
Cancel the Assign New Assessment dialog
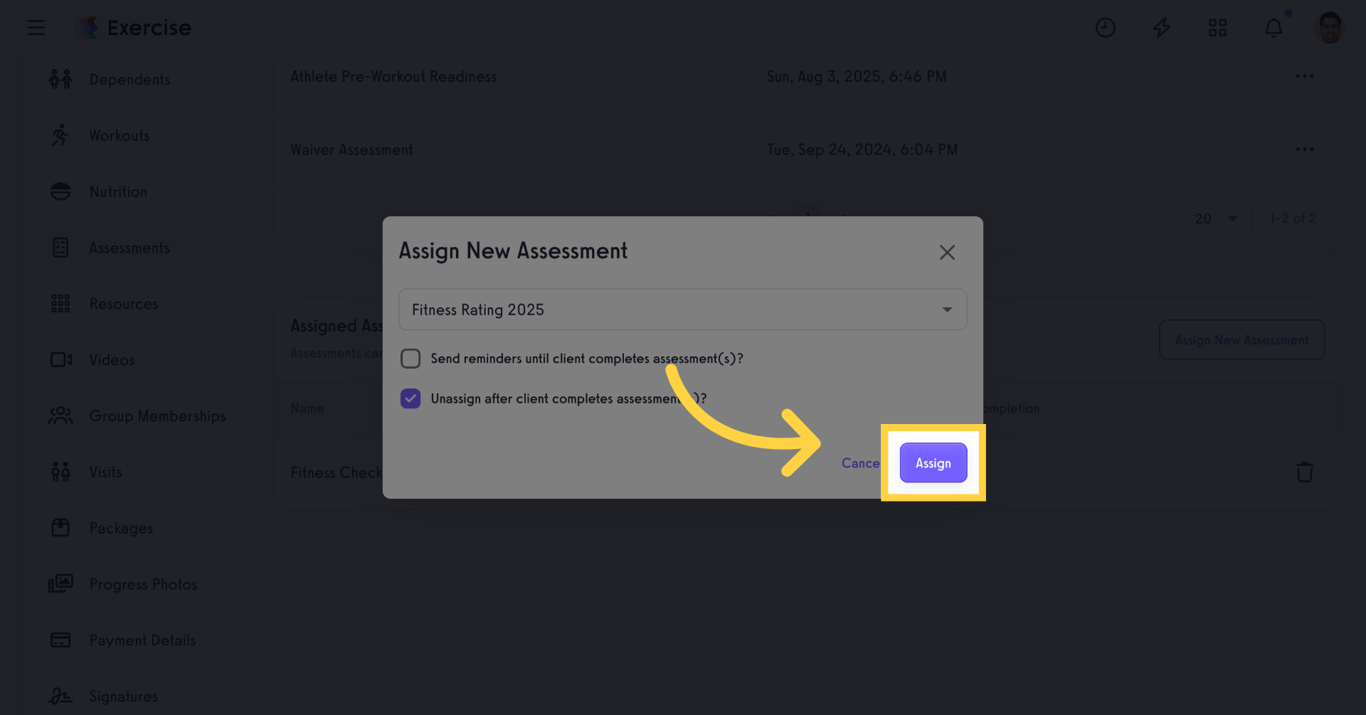click(859, 462)
